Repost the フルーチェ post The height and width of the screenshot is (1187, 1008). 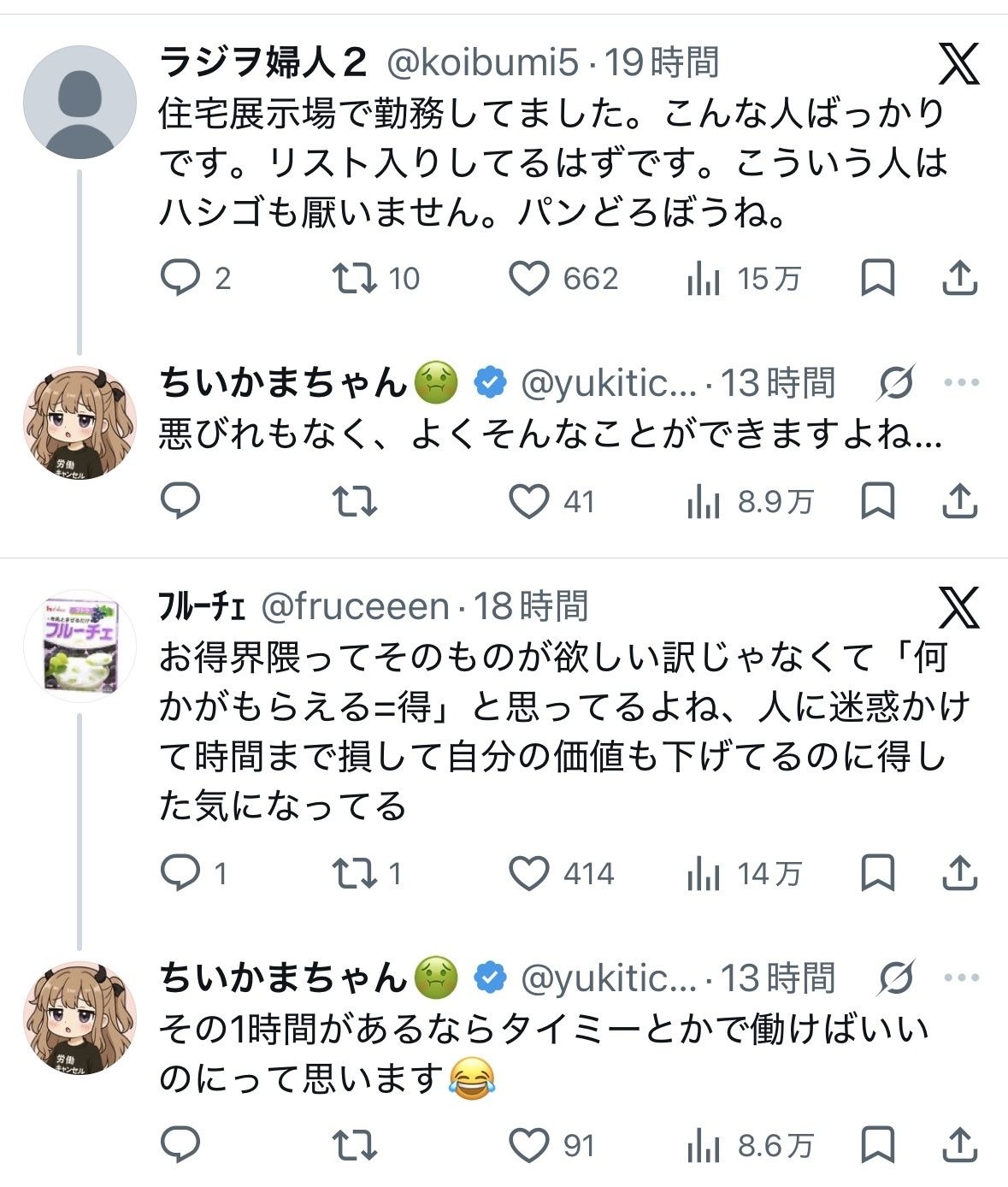[354, 873]
